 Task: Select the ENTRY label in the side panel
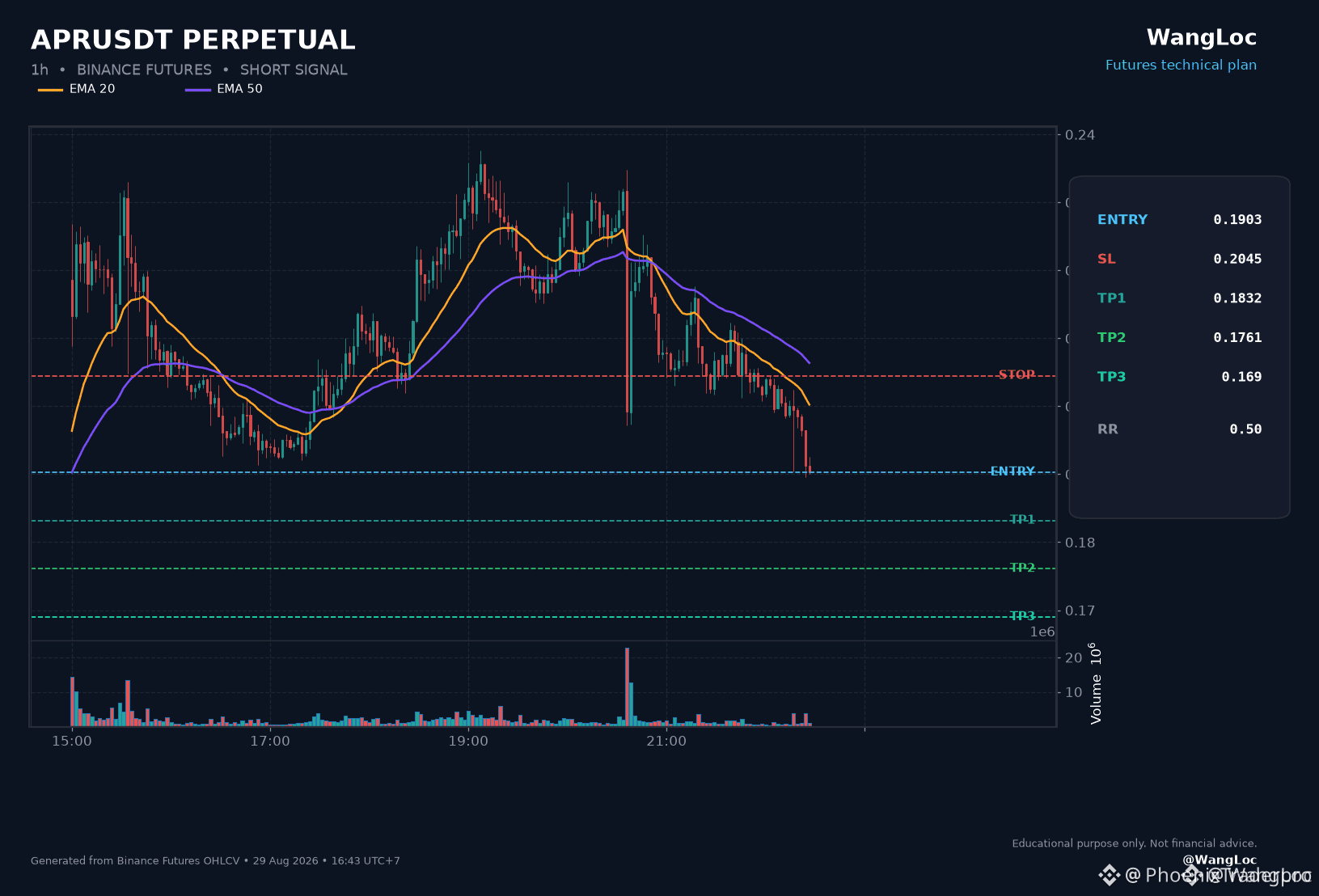click(x=1122, y=220)
